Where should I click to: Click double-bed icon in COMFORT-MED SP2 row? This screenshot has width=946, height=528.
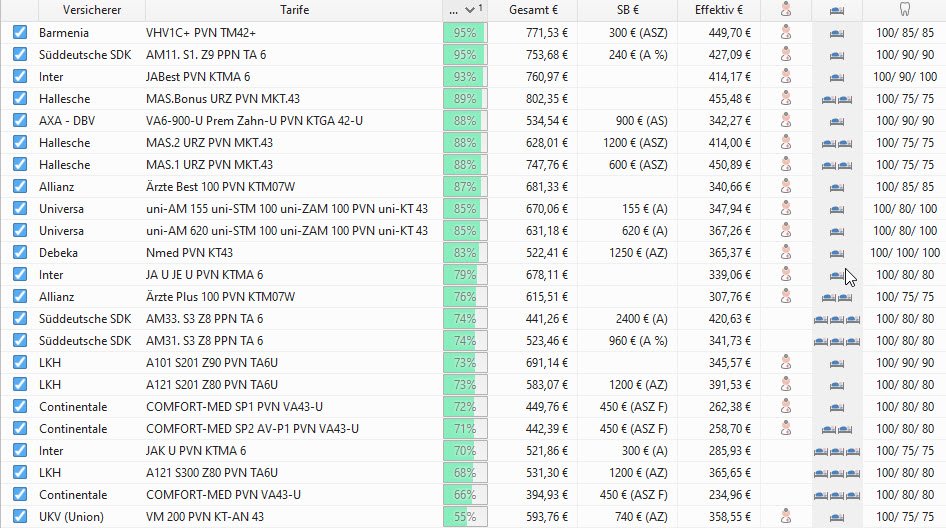tap(837, 430)
